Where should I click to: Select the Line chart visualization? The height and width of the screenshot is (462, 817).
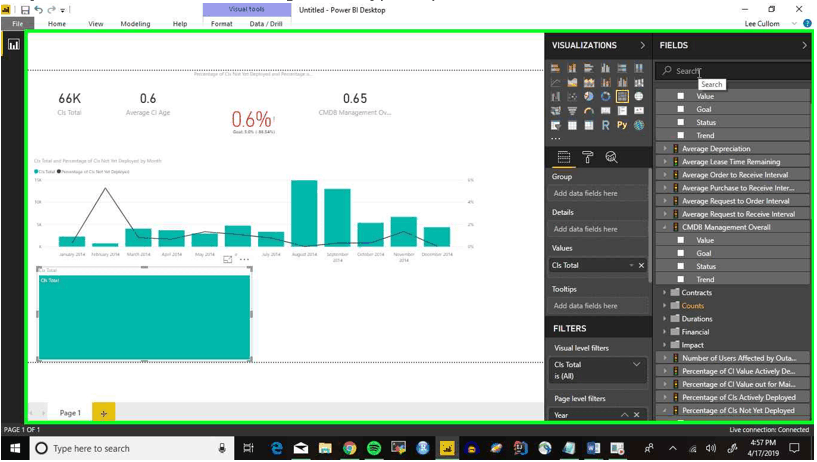(555, 82)
